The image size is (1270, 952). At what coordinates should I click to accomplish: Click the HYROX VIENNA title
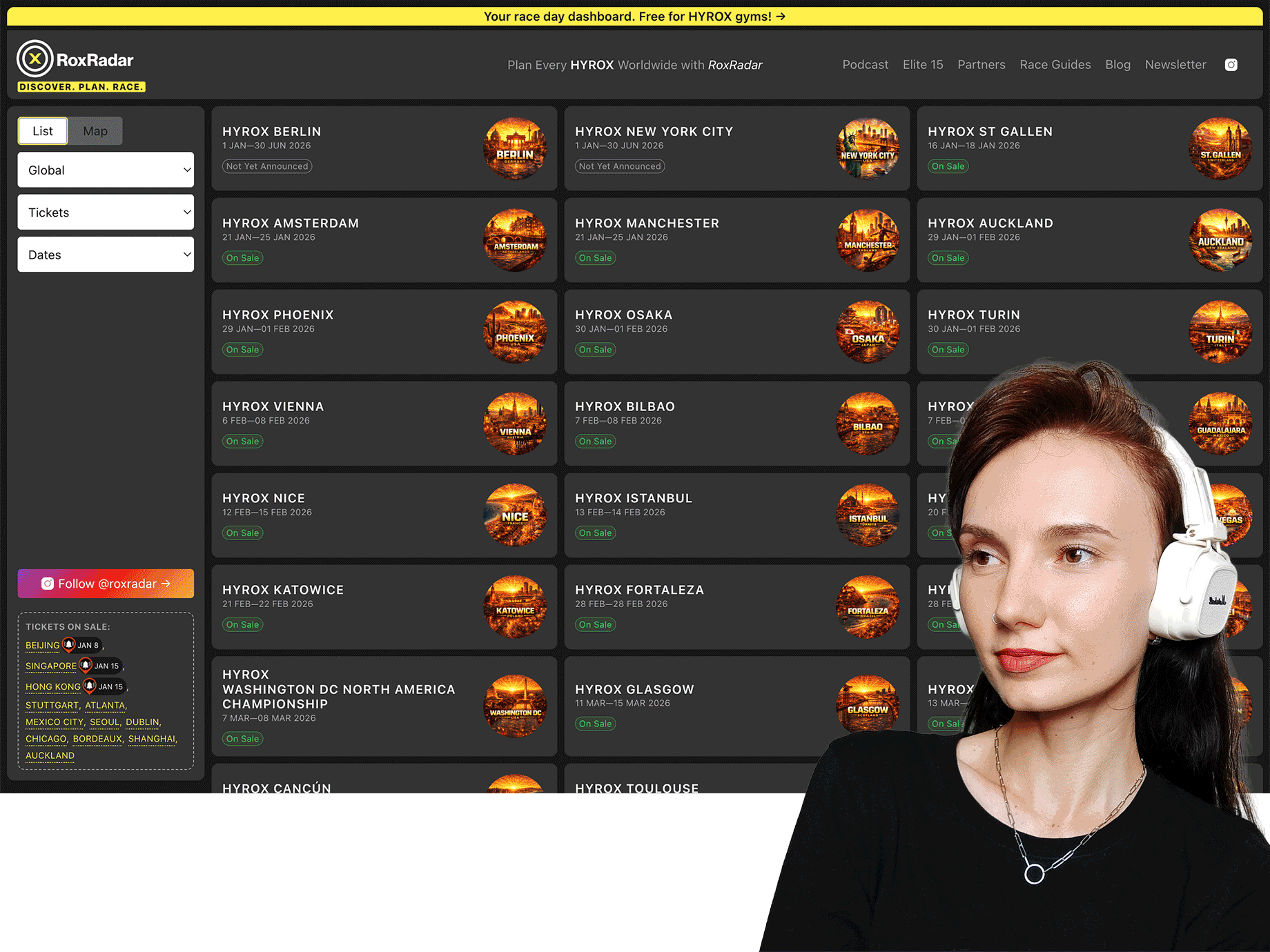pyautogui.click(x=273, y=407)
